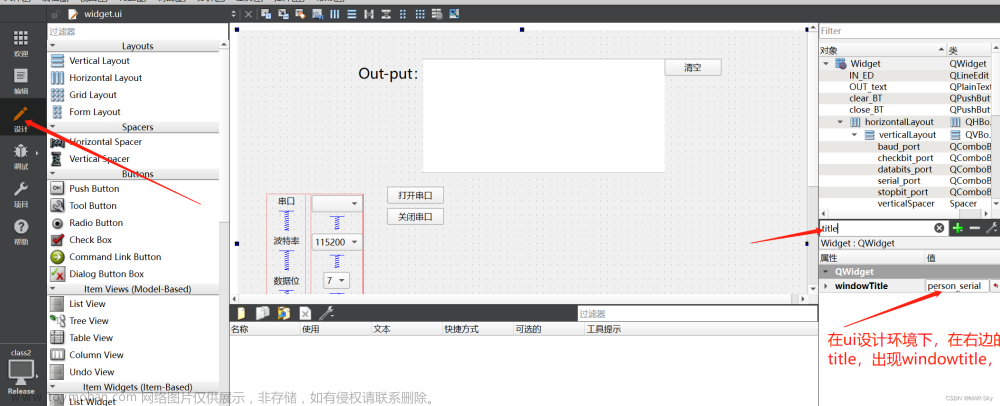Pick Push Button from widget box
Screen dimensions: 1000x406
click(94, 189)
